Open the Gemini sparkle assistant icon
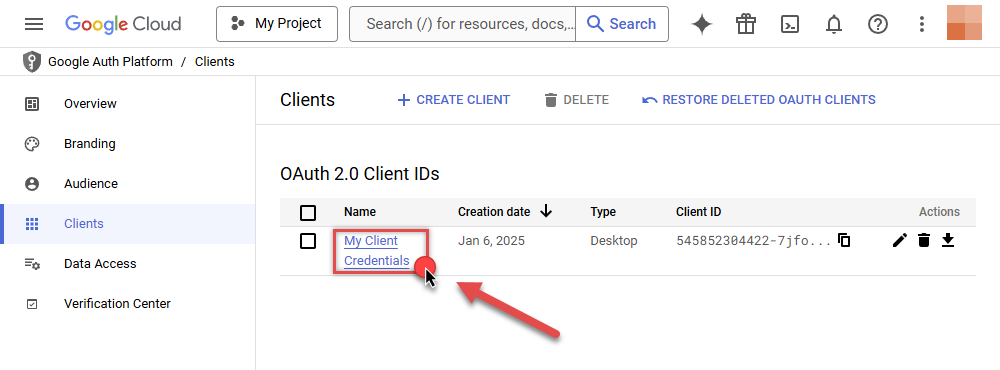 tap(702, 24)
